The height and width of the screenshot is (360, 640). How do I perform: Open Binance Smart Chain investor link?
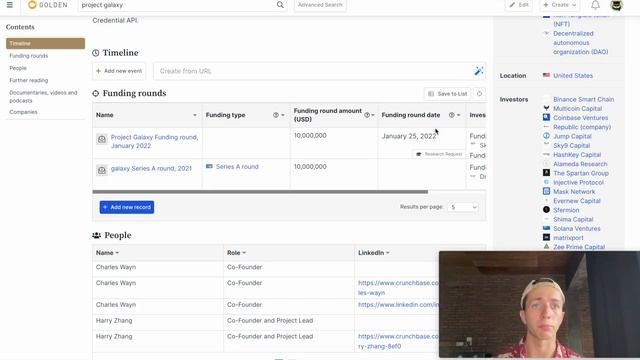tap(583, 99)
